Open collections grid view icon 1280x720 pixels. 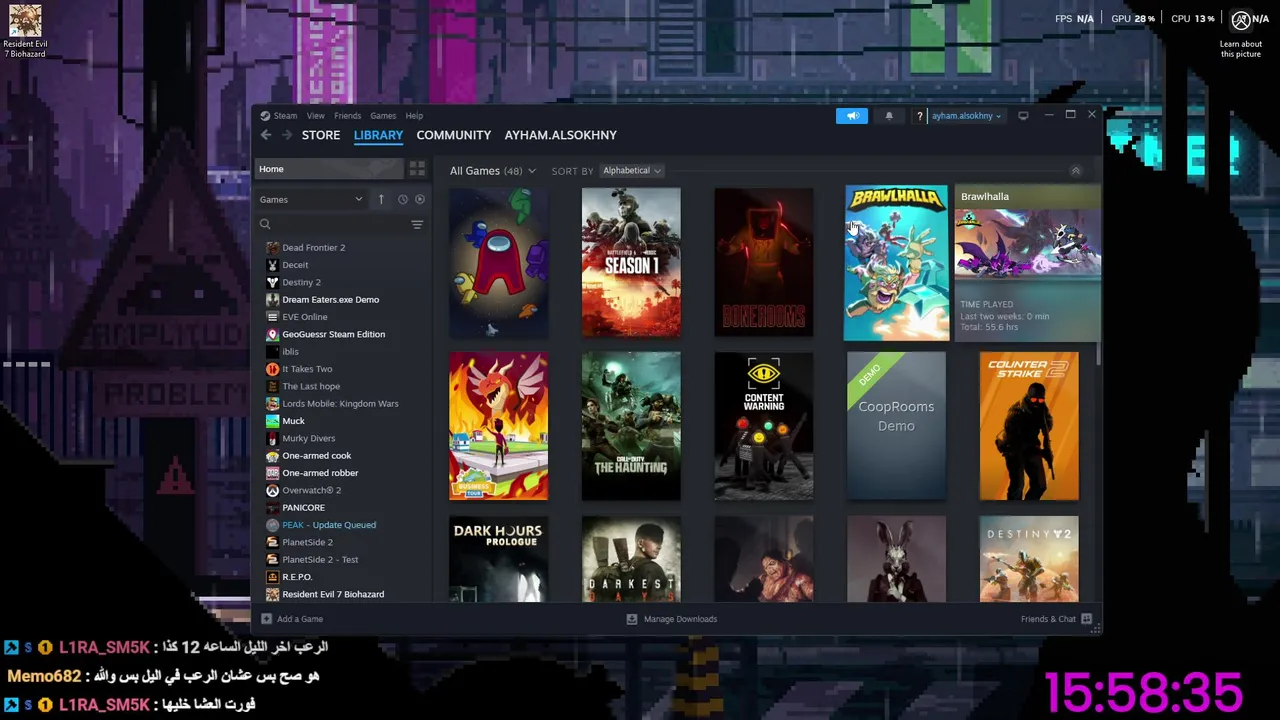point(417,169)
